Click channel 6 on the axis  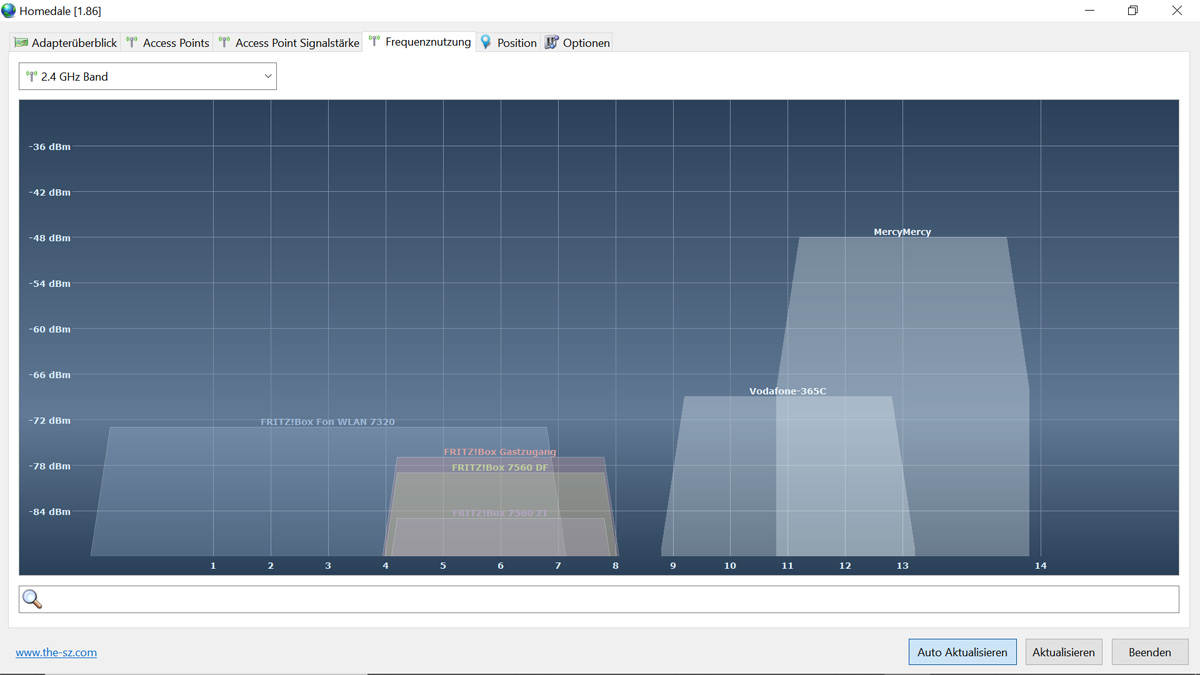click(501, 566)
